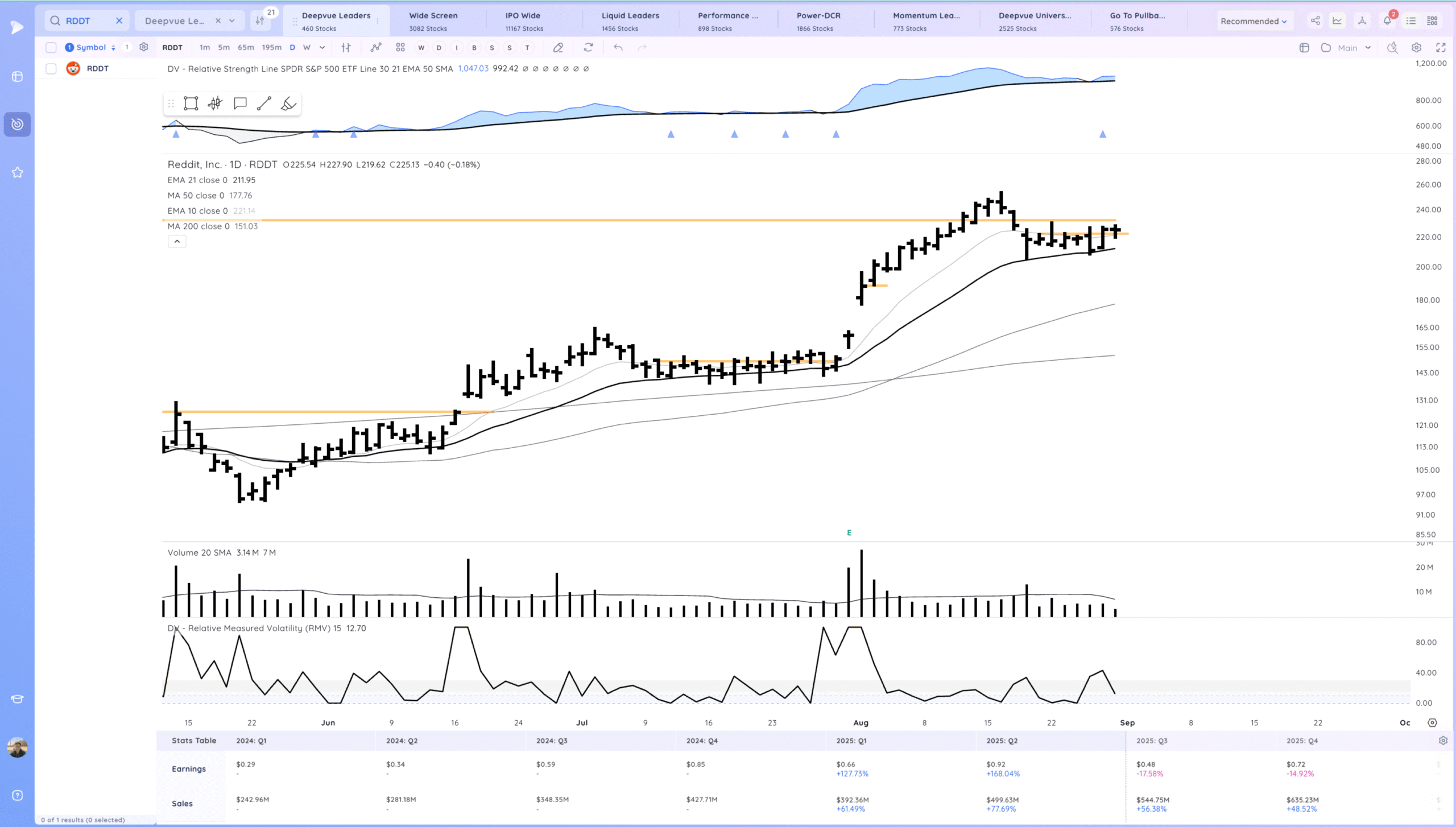
Task: Enter fullscreen chart mode
Action: coord(1441,48)
